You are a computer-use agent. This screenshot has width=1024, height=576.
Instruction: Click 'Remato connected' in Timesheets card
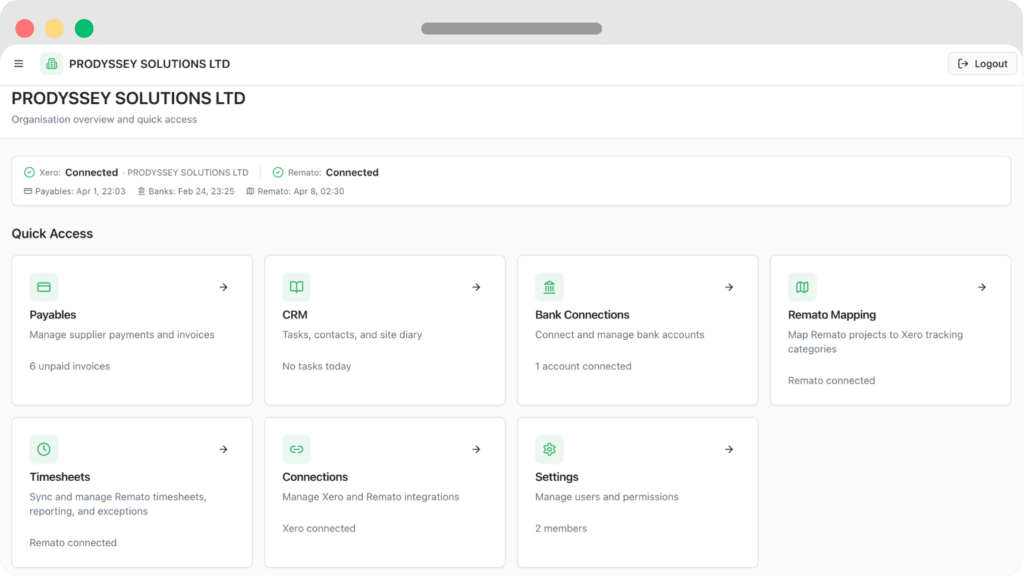73,543
